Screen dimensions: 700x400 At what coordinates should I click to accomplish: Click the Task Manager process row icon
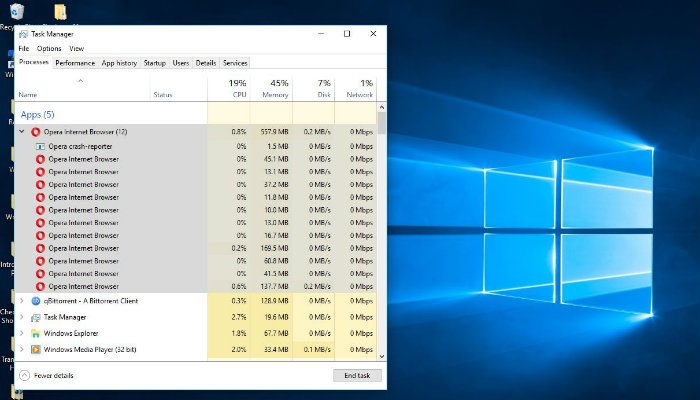[x=36, y=317]
